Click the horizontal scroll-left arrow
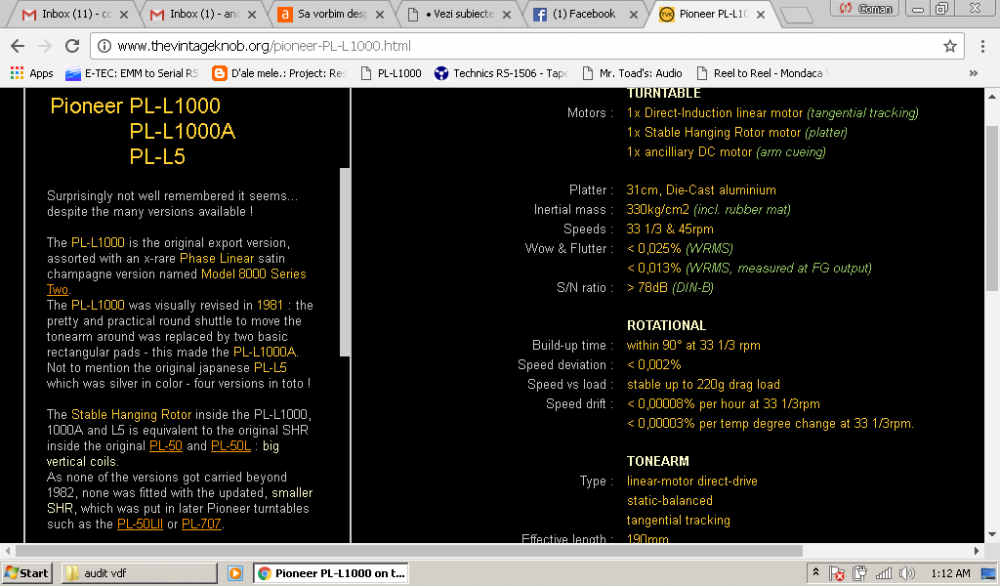This screenshot has width=1000, height=586. pos(8,550)
